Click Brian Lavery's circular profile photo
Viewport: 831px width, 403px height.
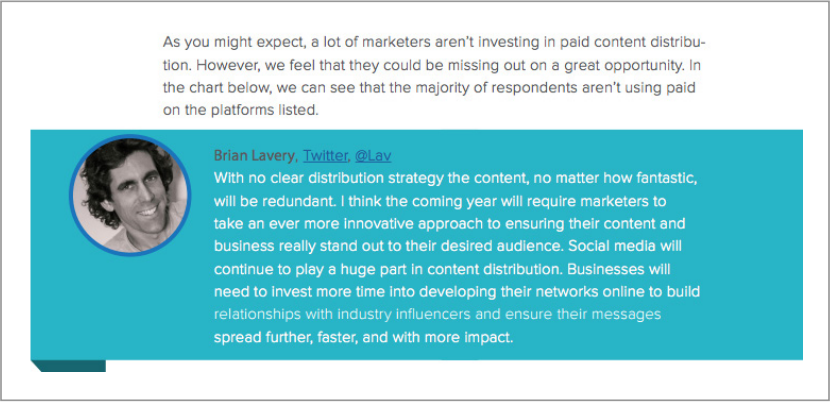(x=130, y=195)
